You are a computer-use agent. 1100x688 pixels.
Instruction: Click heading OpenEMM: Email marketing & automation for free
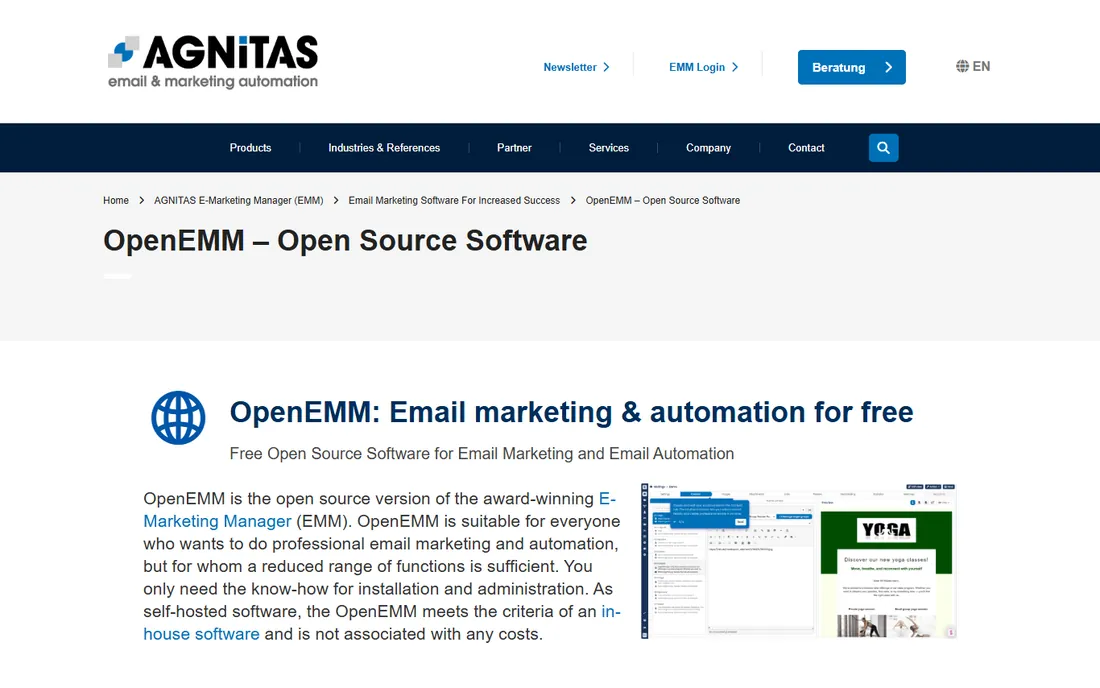[x=571, y=412]
